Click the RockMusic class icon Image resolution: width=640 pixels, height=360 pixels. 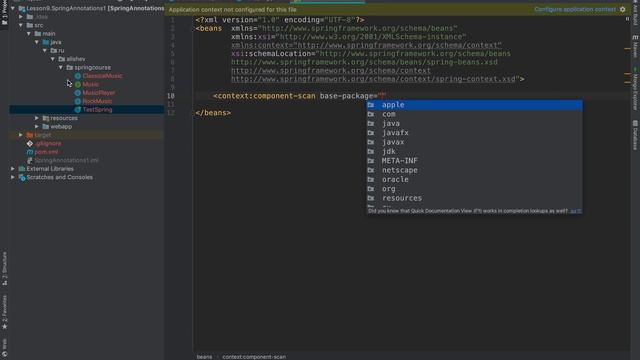click(x=78, y=101)
